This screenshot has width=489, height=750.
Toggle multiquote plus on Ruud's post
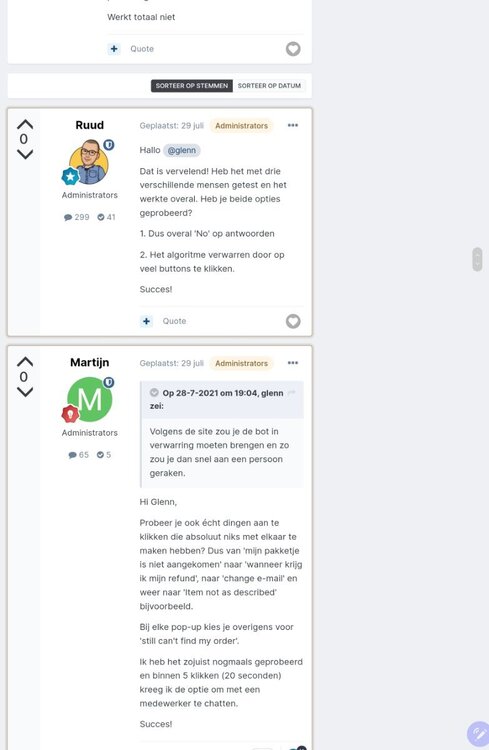[146, 321]
